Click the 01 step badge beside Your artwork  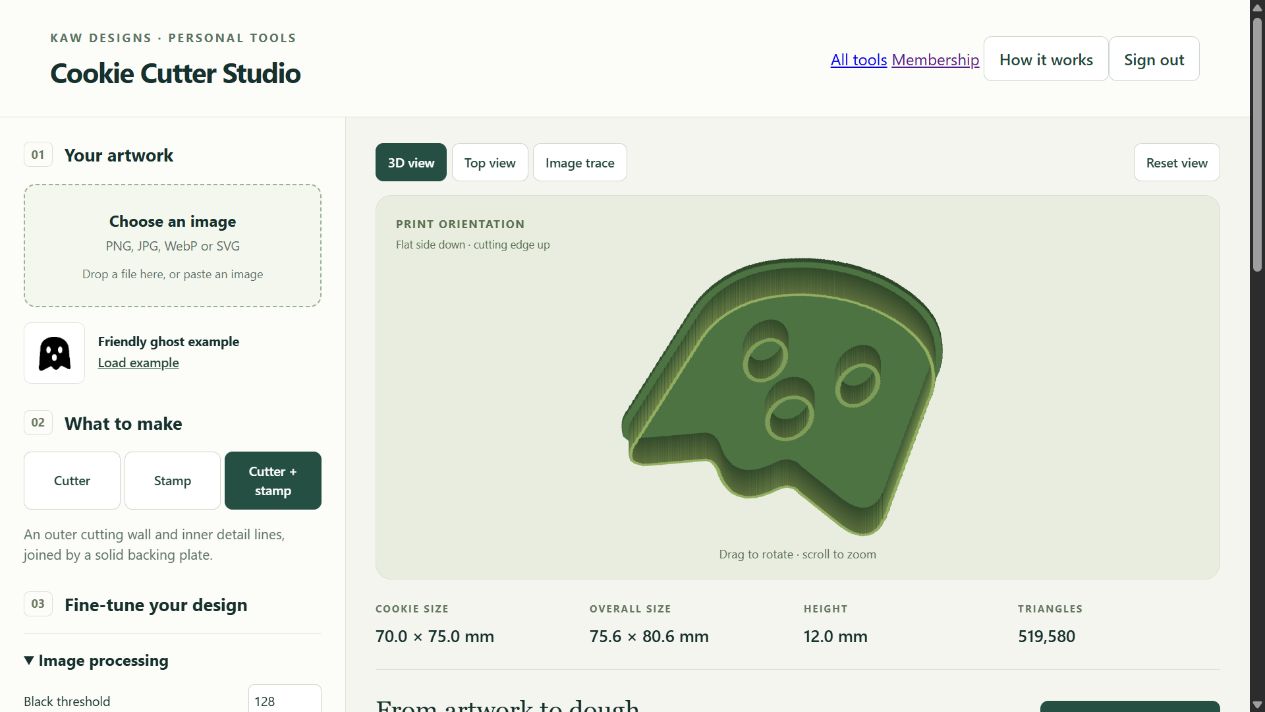(38, 155)
